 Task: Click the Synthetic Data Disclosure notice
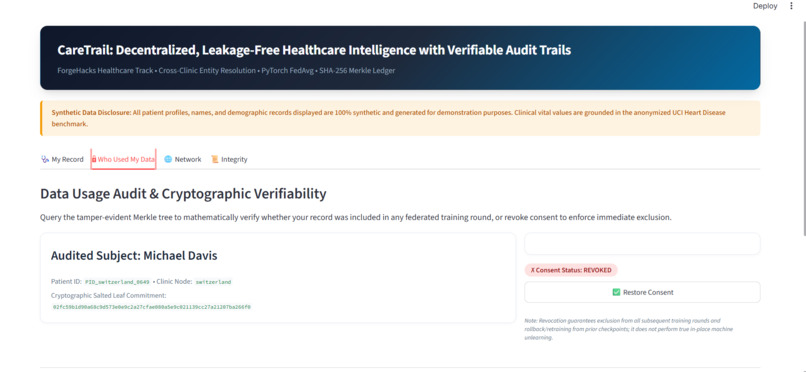(x=400, y=118)
